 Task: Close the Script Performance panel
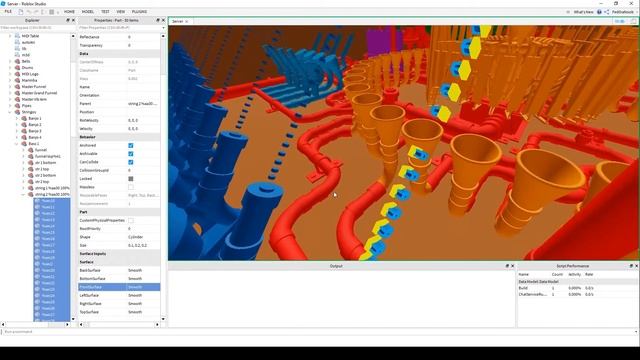tap(636, 266)
